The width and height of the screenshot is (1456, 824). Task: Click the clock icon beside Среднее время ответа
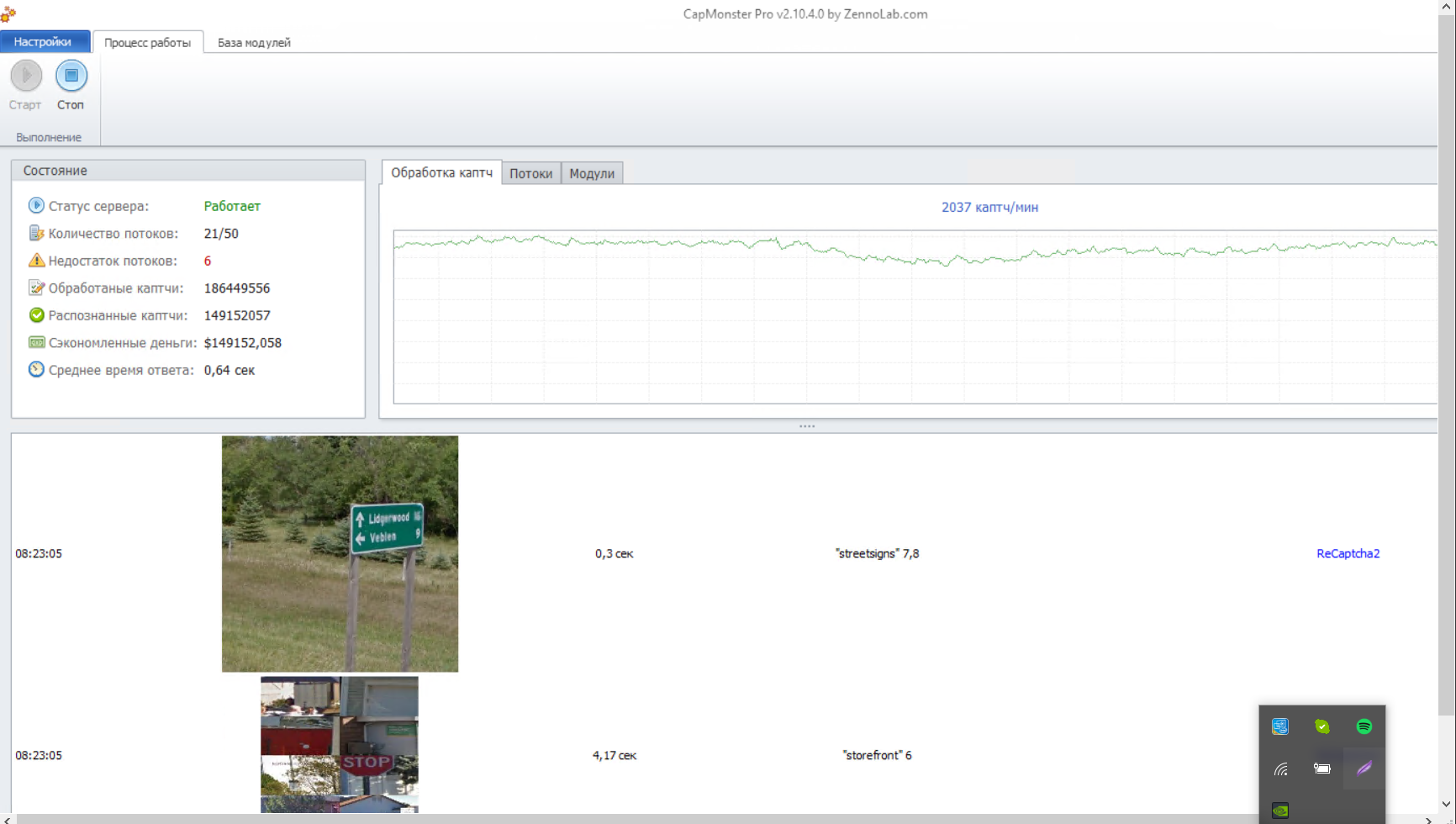[36, 370]
